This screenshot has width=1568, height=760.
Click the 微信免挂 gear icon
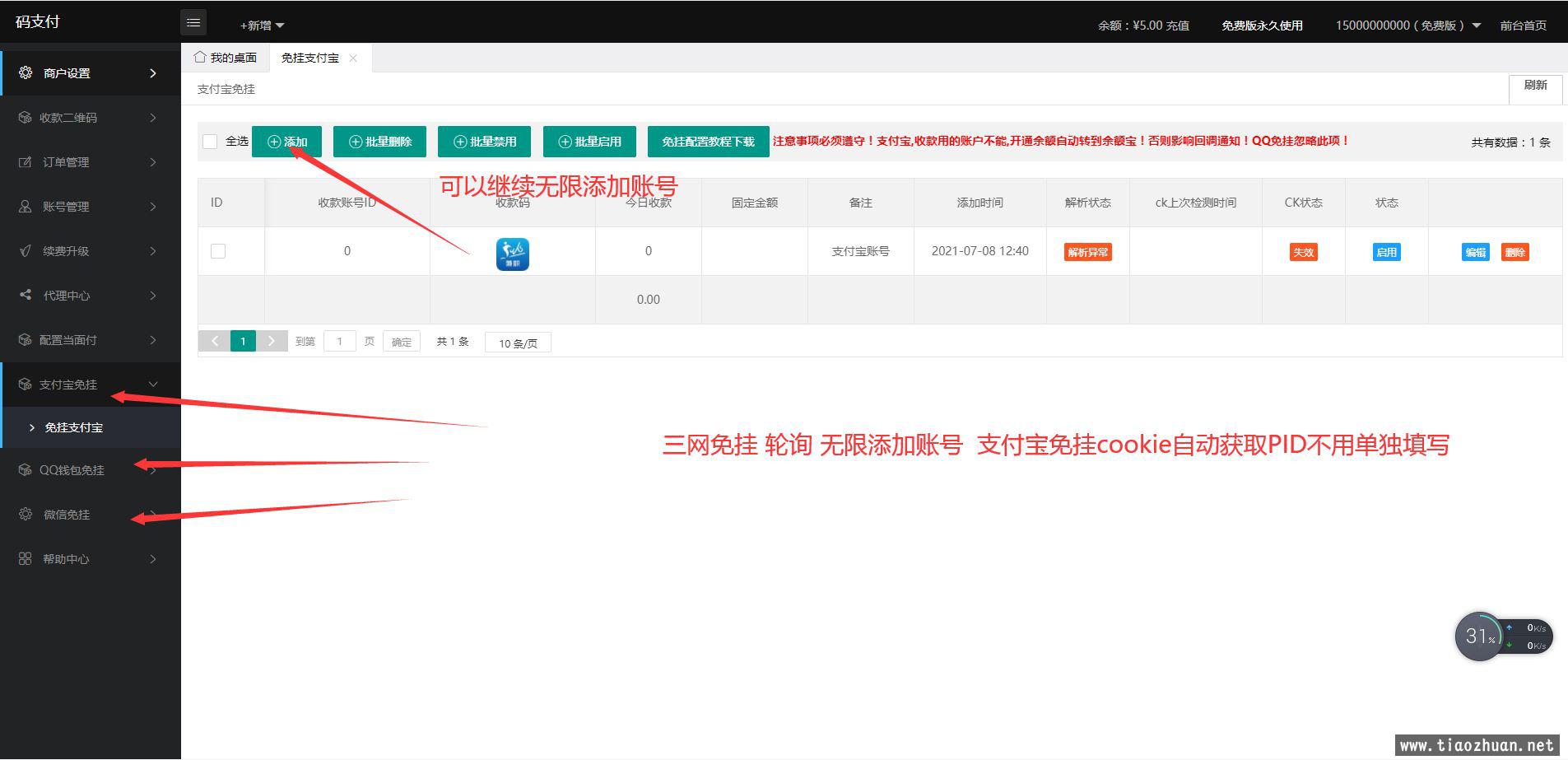tap(26, 514)
